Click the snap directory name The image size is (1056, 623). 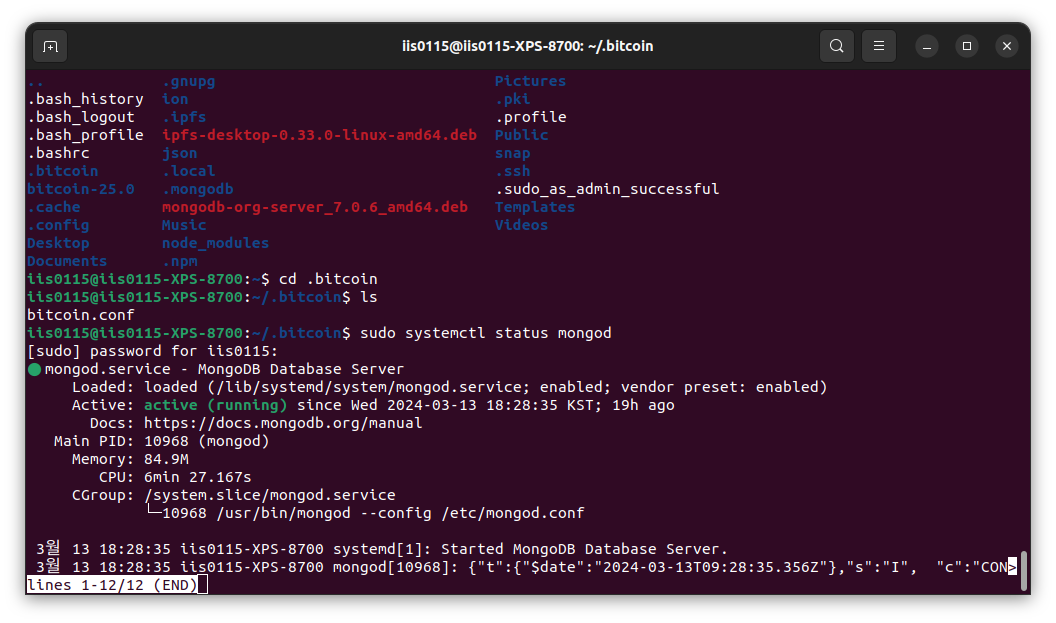pos(513,153)
